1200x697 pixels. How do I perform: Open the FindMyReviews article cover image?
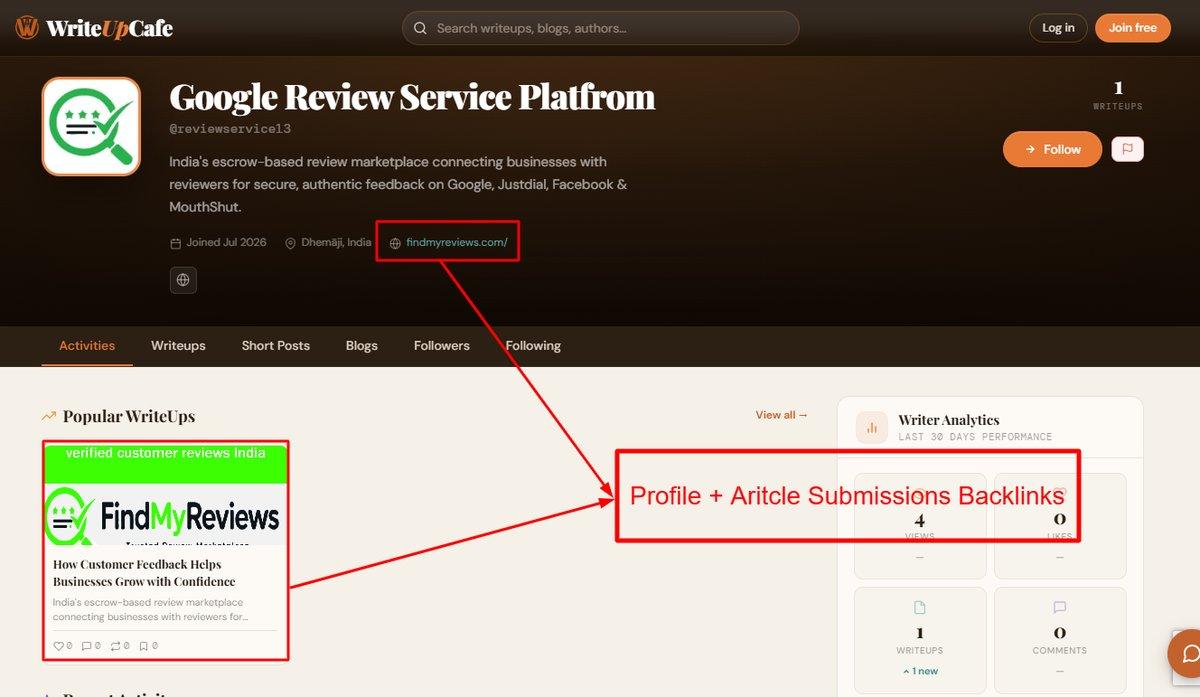pyautogui.click(x=166, y=495)
